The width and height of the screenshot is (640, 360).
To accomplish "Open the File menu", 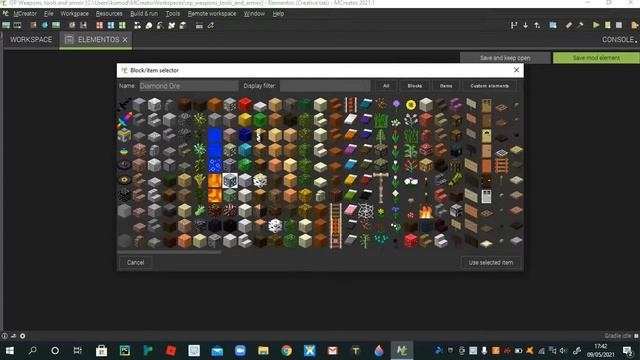I will tap(49, 13).
